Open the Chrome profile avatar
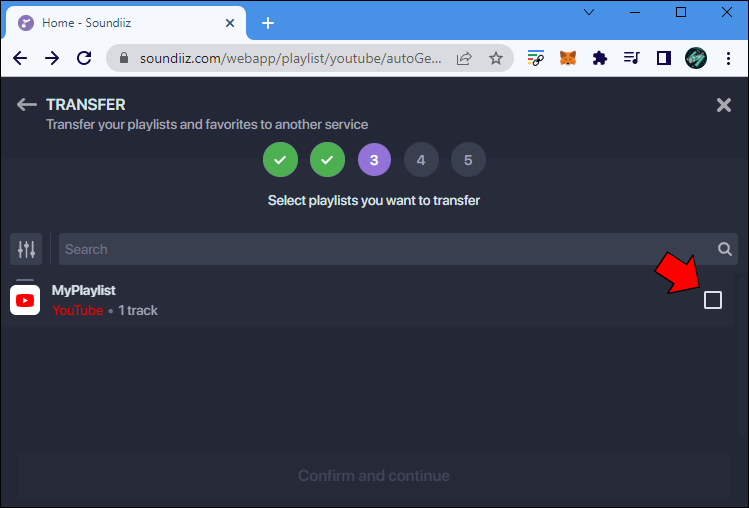 click(x=696, y=58)
